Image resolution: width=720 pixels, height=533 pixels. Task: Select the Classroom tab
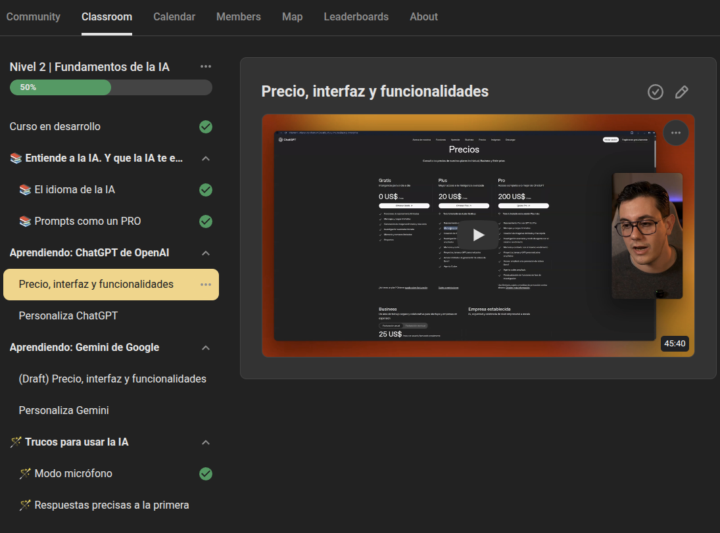click(107, 17)
